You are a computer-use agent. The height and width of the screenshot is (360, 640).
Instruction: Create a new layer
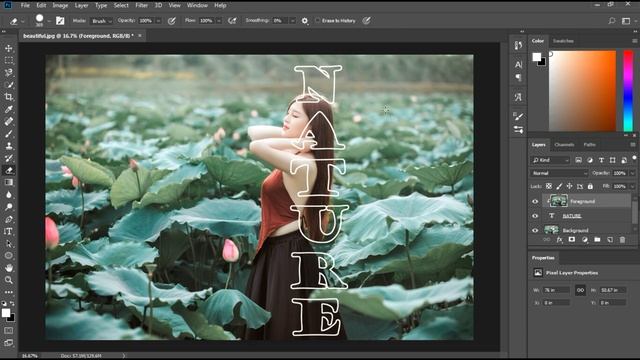(x=610, y=240)
